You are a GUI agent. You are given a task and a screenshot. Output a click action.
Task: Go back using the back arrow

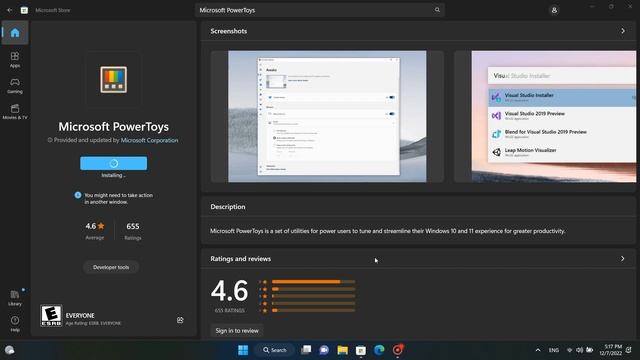(x=9, y=10)
